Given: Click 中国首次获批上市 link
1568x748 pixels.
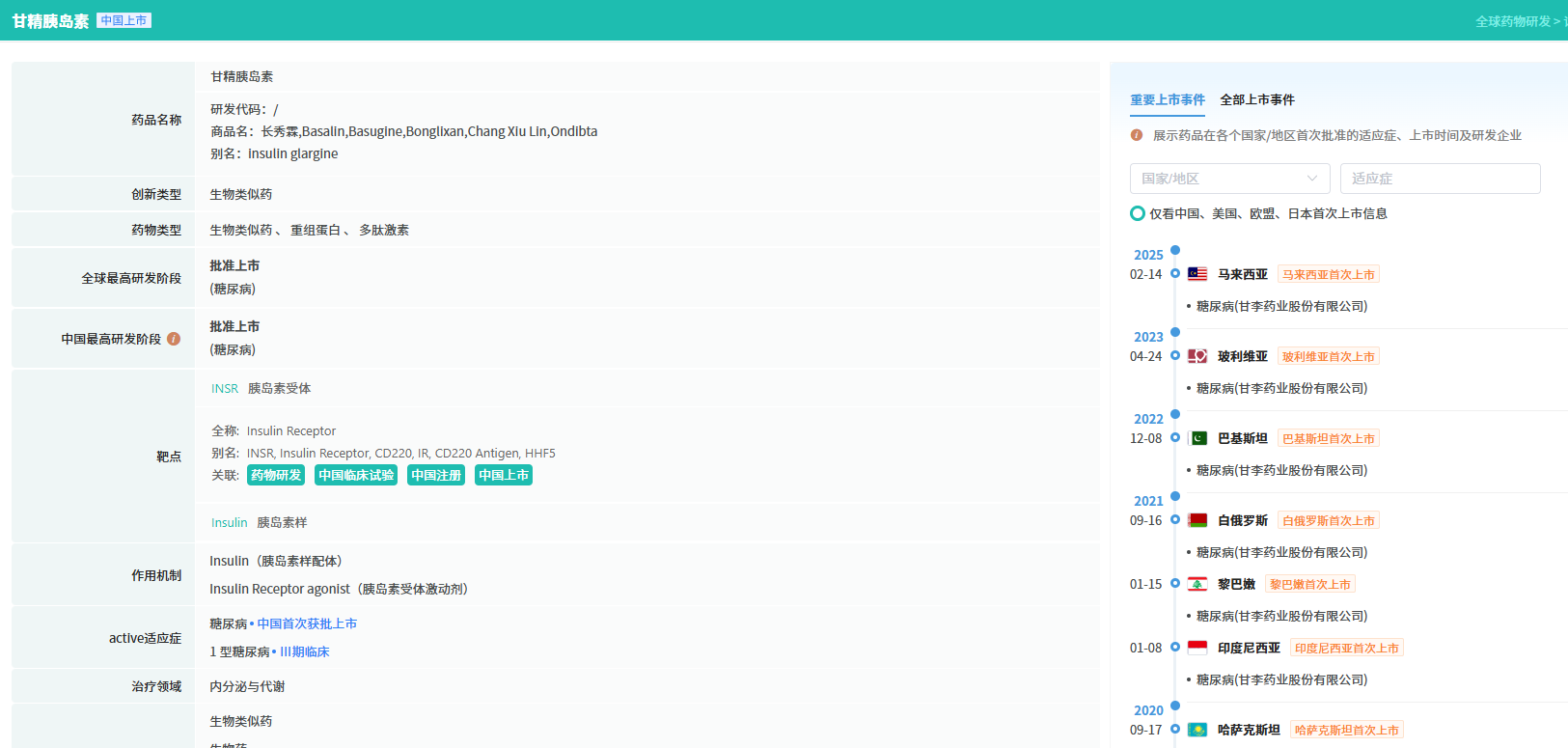Looking at the screenshot, I should [307, 623].
